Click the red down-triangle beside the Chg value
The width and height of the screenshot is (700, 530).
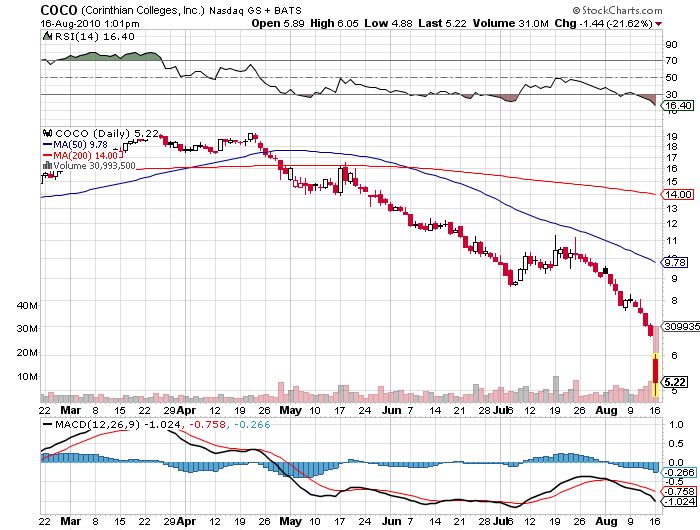658,24
